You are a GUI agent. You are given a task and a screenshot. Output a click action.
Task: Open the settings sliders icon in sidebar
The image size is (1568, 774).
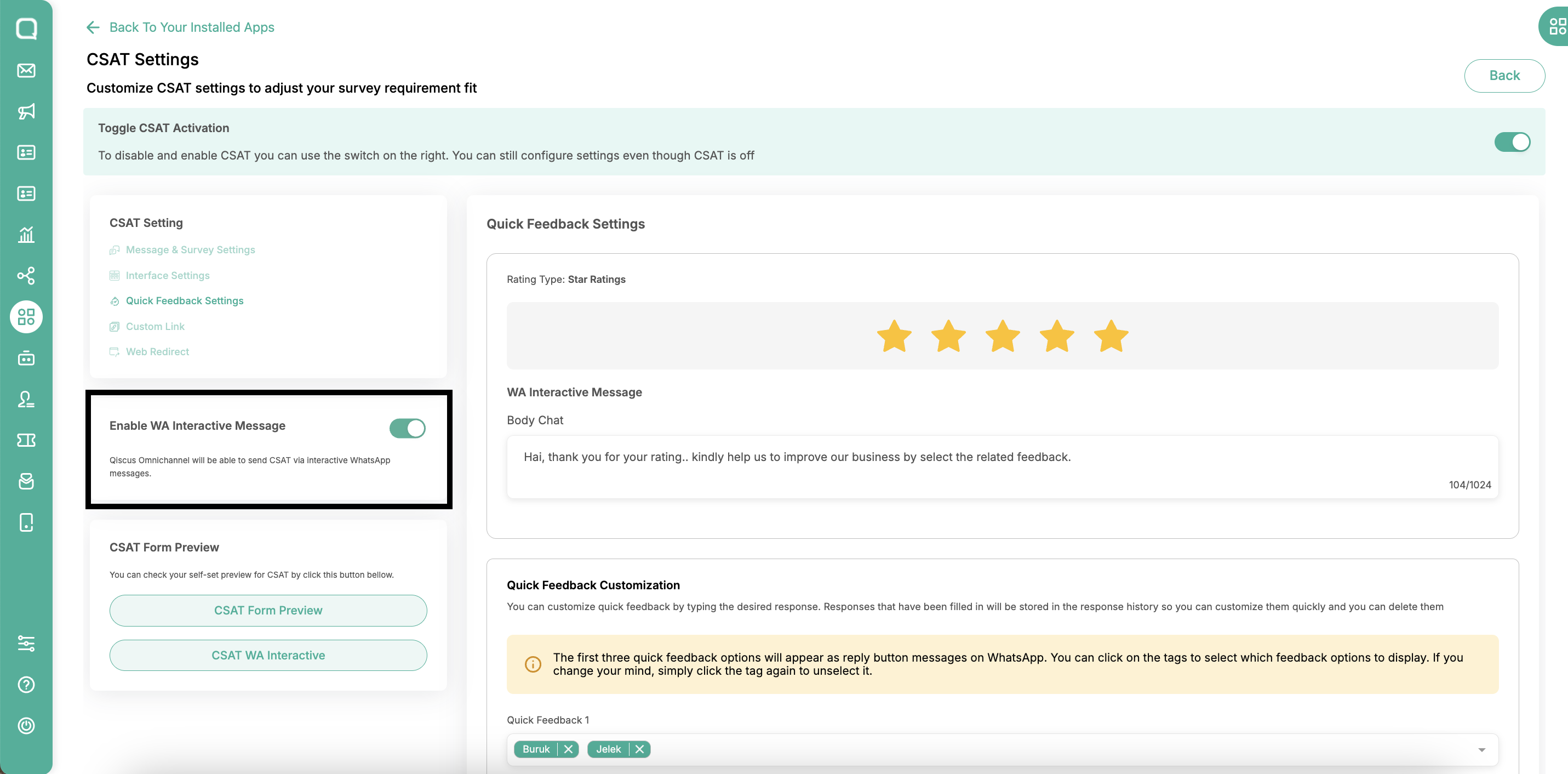(26, 643)
